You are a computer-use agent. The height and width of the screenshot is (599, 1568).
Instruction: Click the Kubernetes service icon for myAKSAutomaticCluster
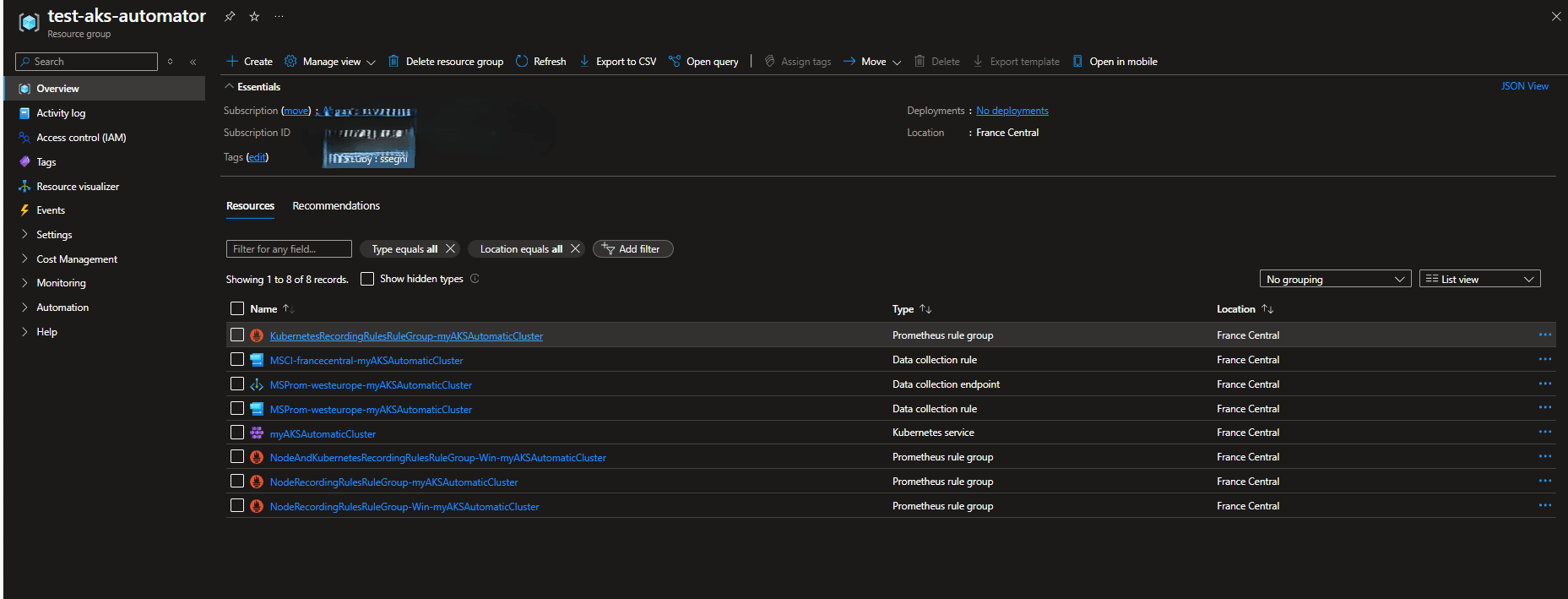(x=257, y=433)
